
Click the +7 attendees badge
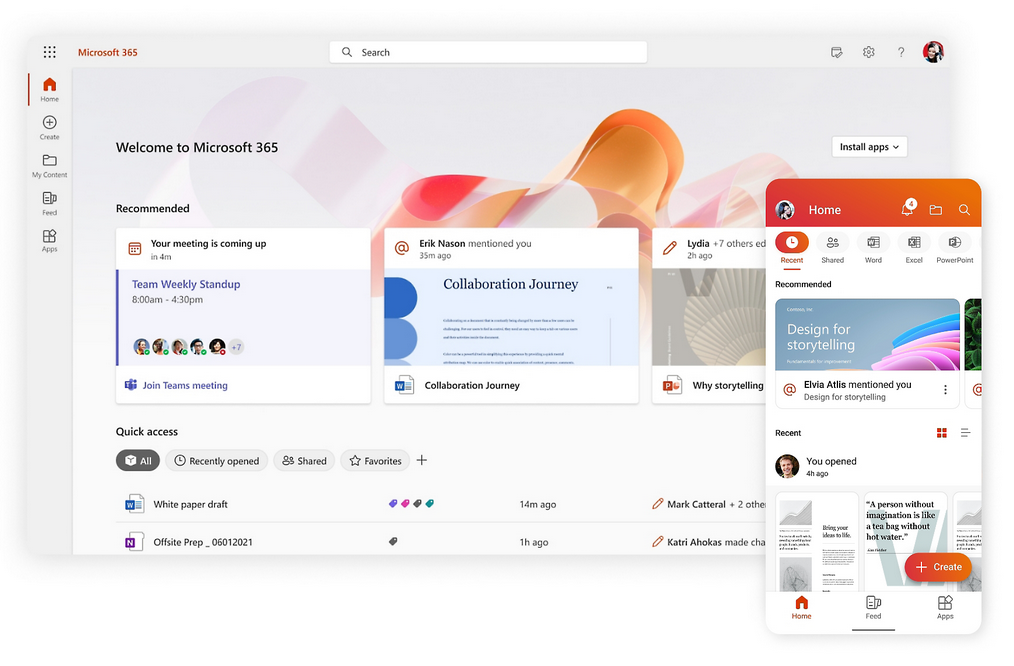coord(237,347)
